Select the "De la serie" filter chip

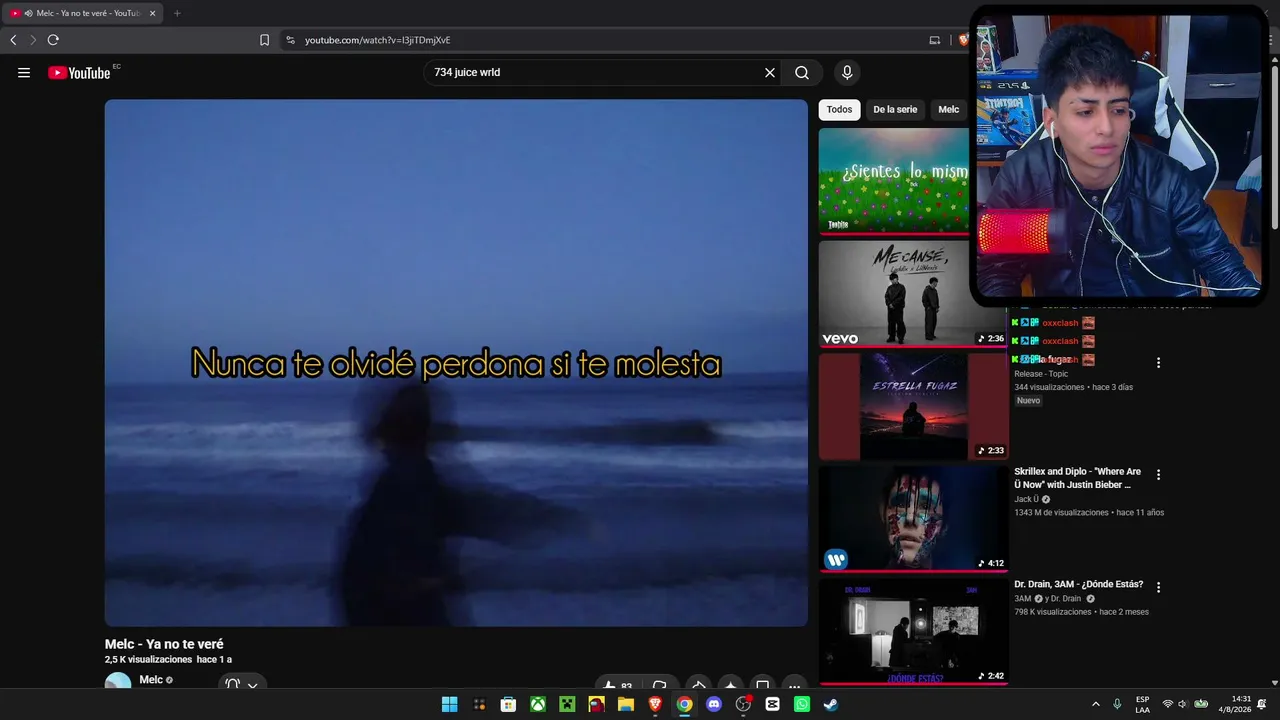click(895, 110)
